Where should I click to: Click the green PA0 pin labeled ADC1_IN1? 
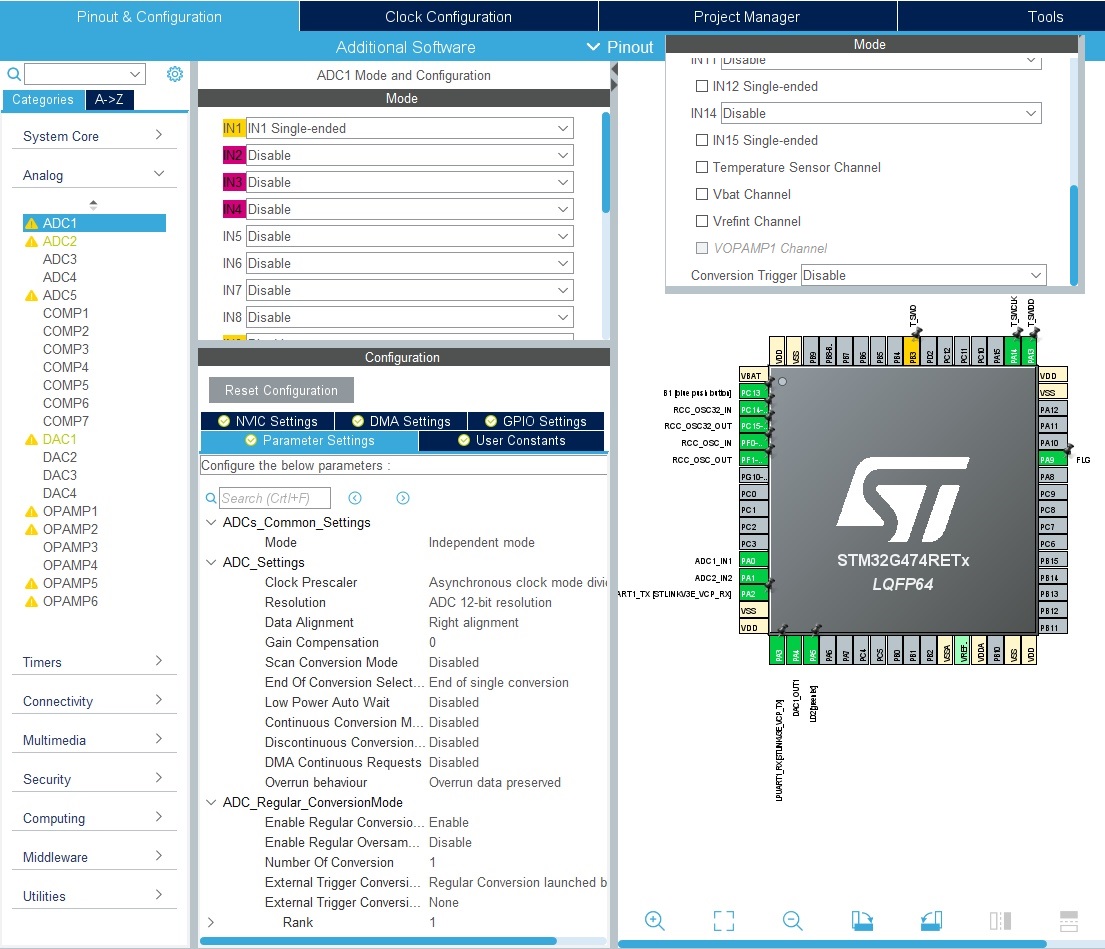coord(753,561)
